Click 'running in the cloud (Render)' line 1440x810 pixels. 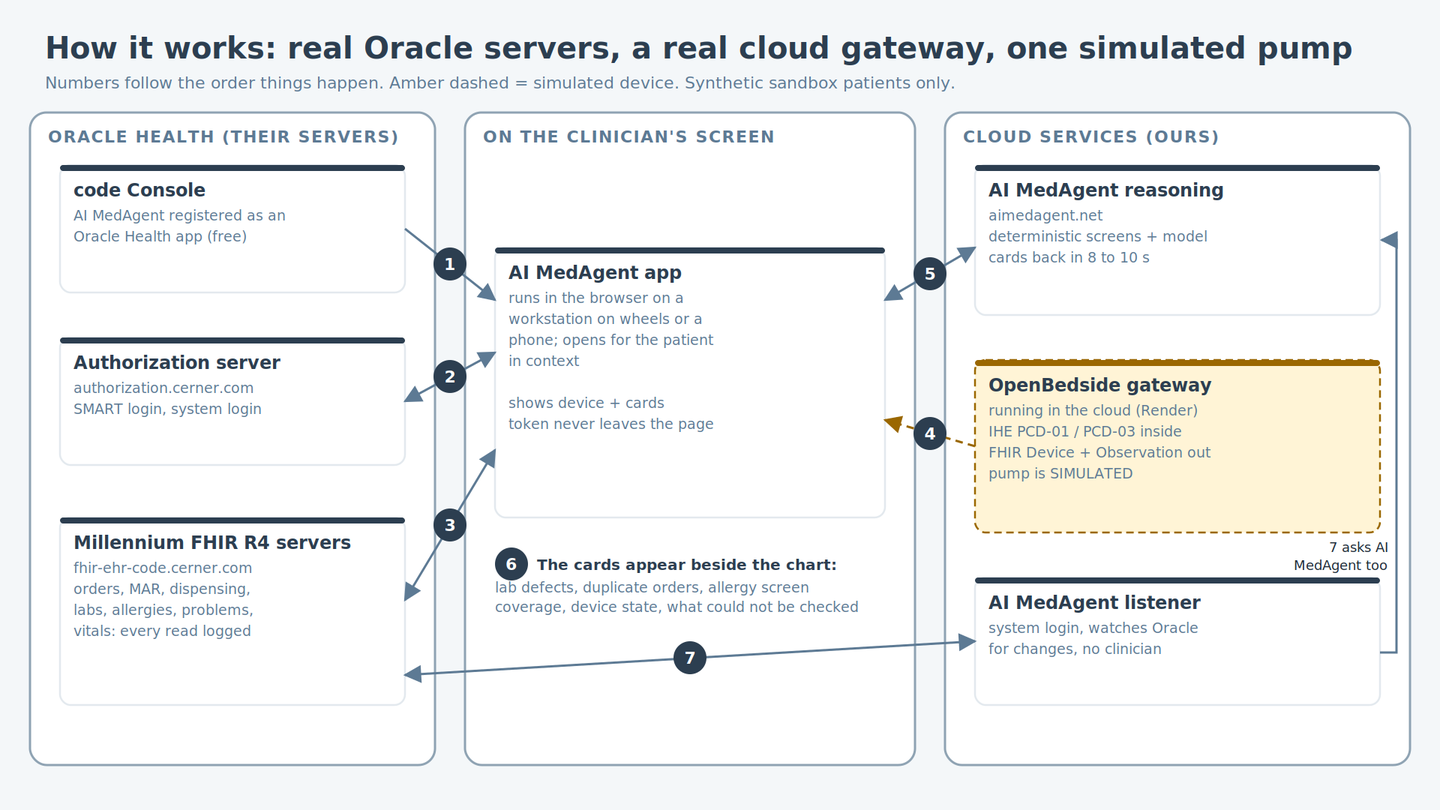1093,411
